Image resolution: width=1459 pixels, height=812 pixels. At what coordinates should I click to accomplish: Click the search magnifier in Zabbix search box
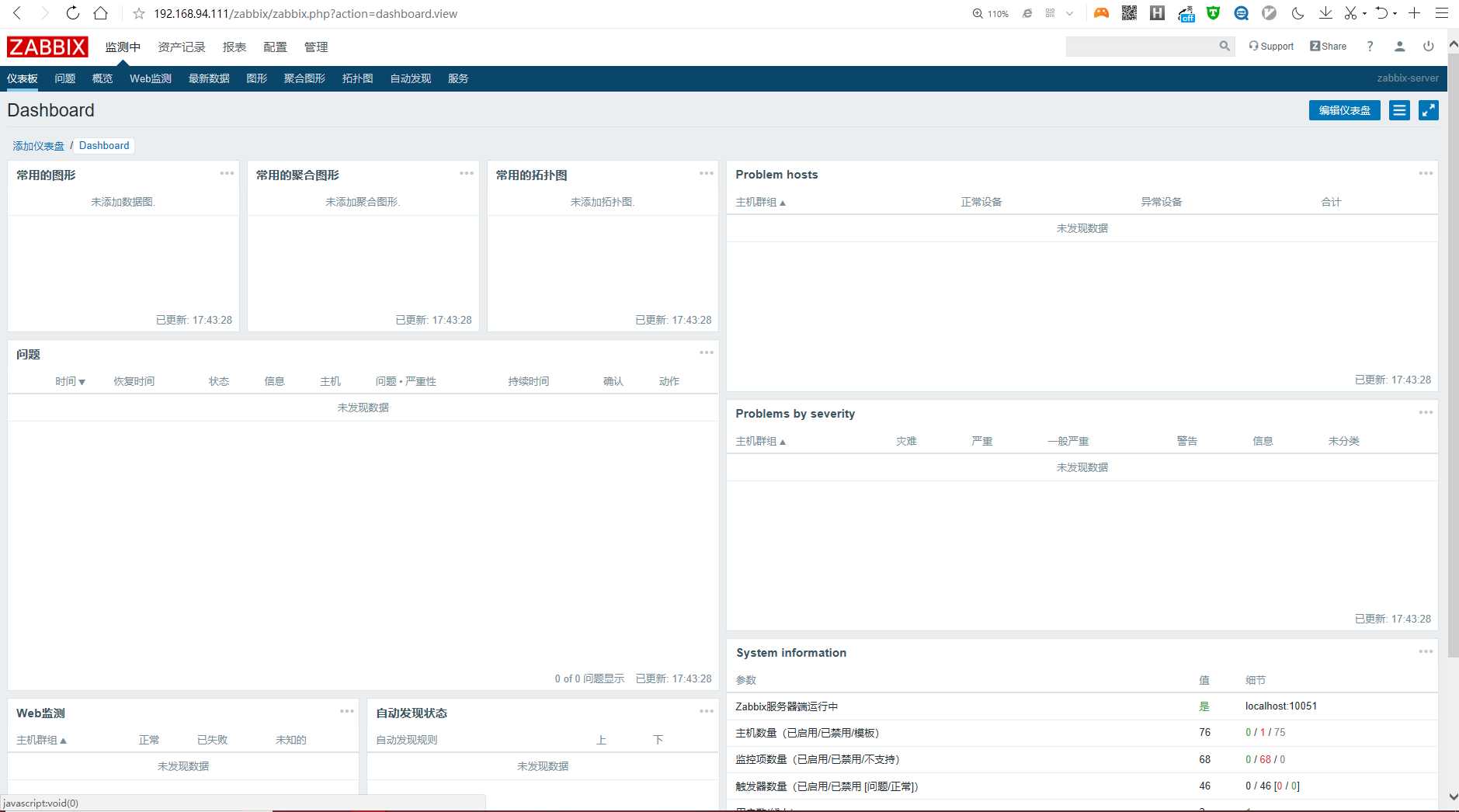(x=1225, y=47)
